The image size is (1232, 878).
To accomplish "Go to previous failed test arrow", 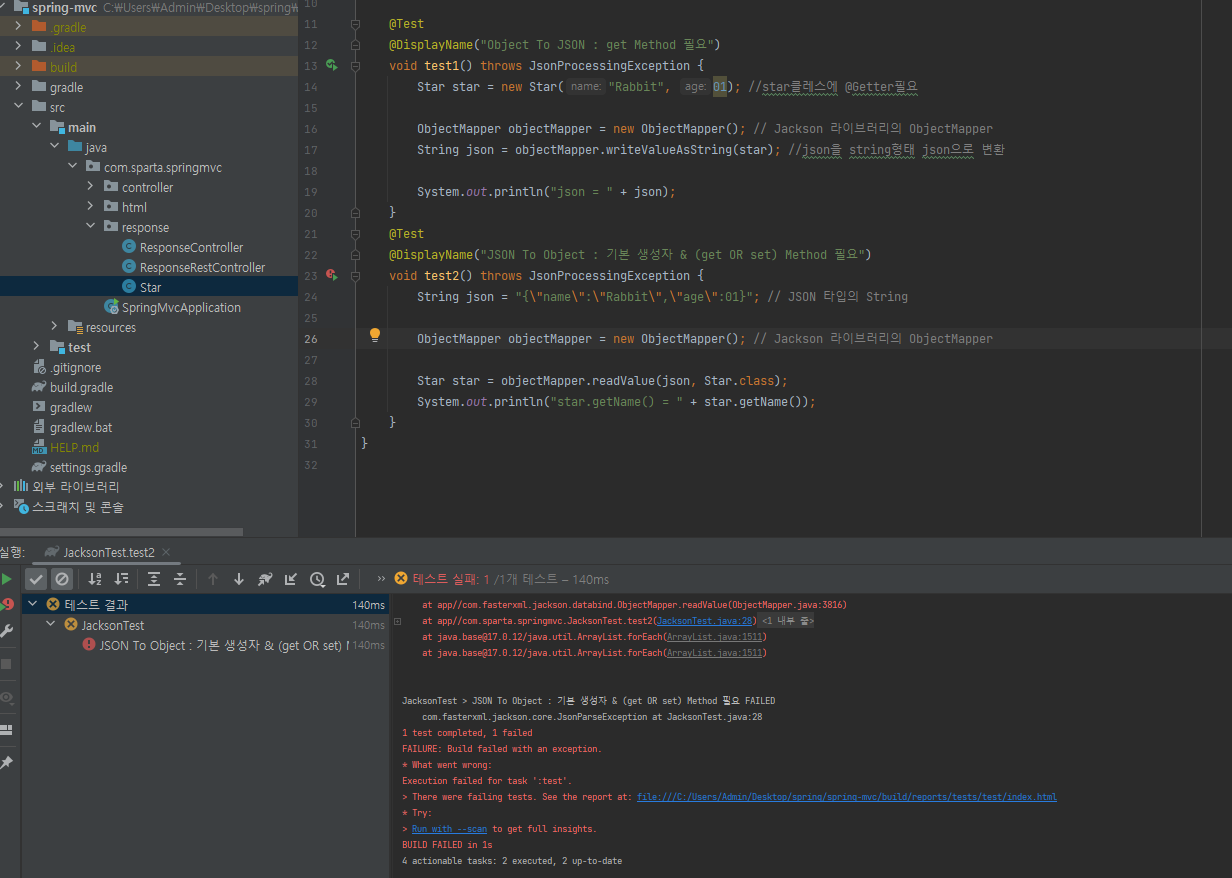I will (x=213, y=579).
